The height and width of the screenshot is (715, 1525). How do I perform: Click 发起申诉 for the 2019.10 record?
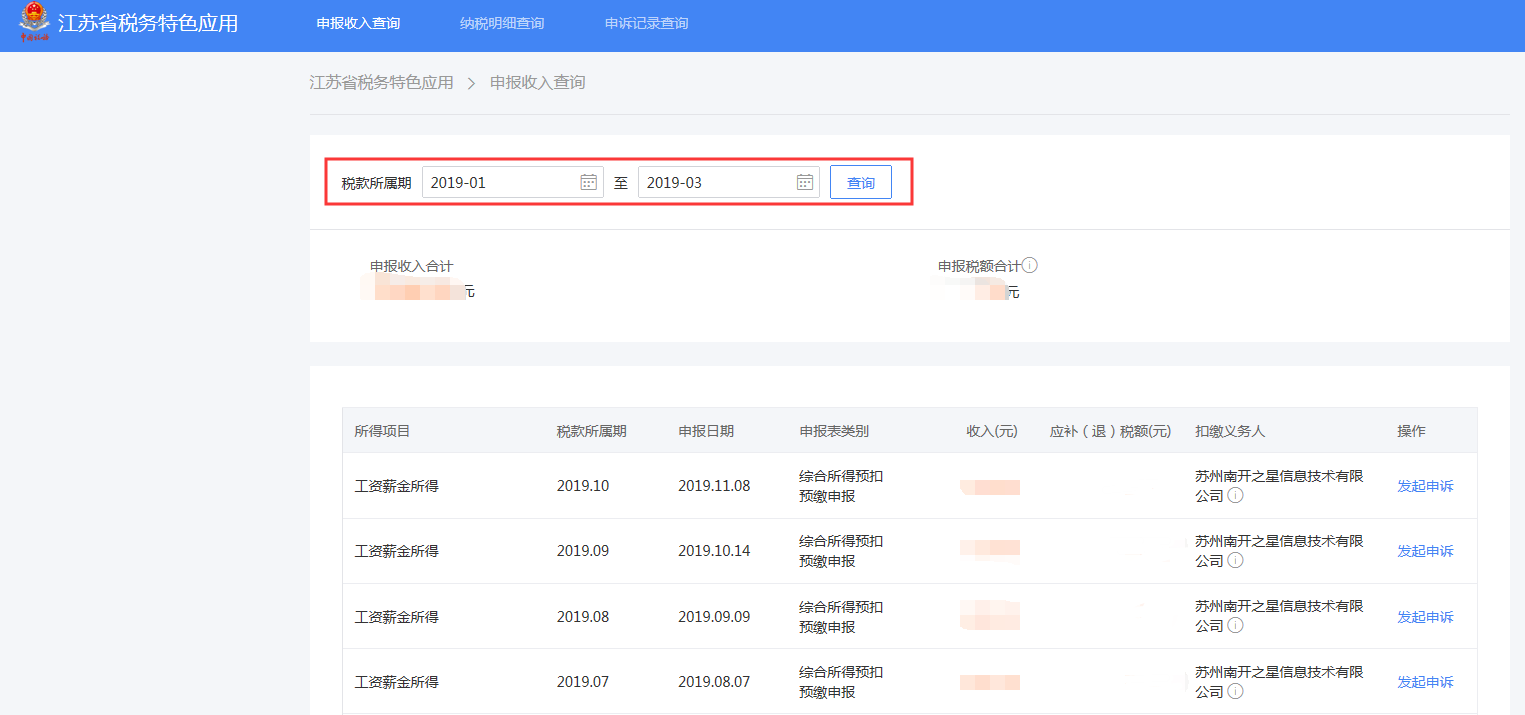[x=1425, y=486]
